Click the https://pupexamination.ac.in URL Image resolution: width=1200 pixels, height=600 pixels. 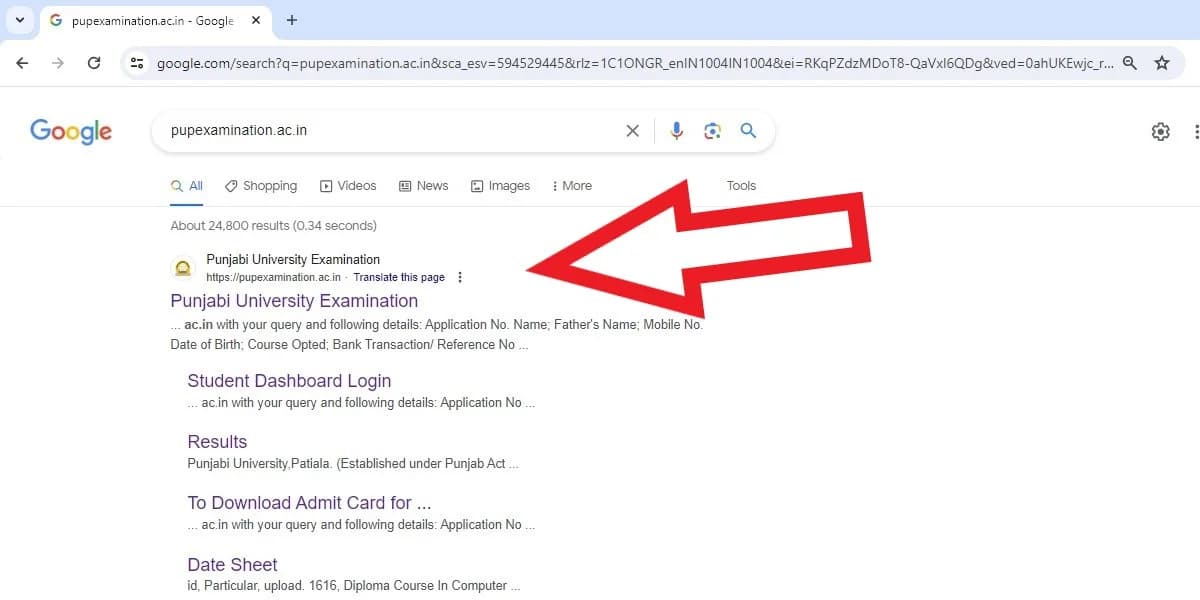tap(274, 277)
